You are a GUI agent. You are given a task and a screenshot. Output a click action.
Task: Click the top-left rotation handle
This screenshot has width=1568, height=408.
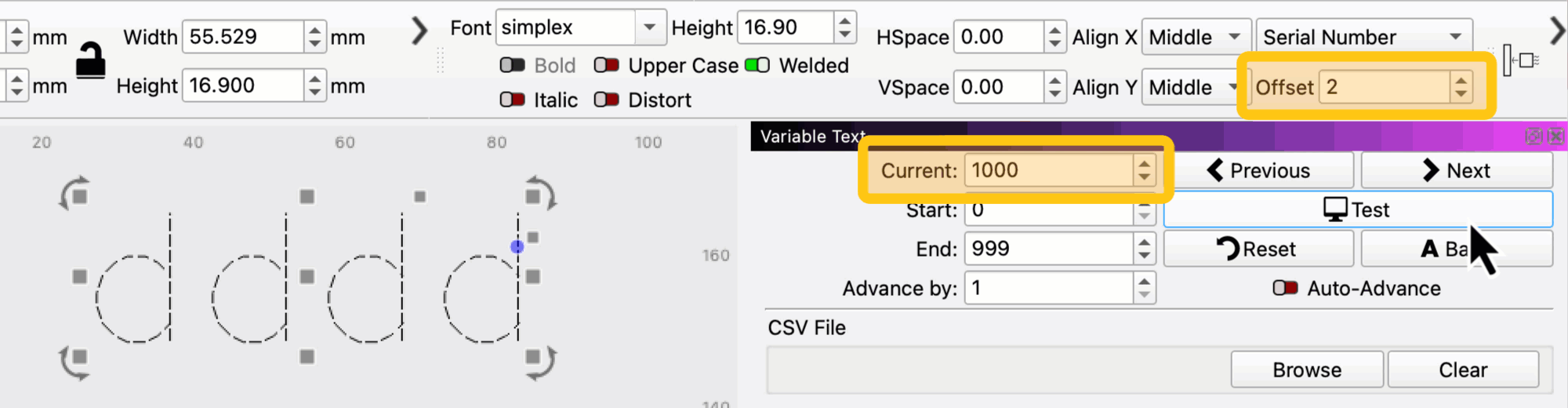pyautogui.click(x=75, y=194)
